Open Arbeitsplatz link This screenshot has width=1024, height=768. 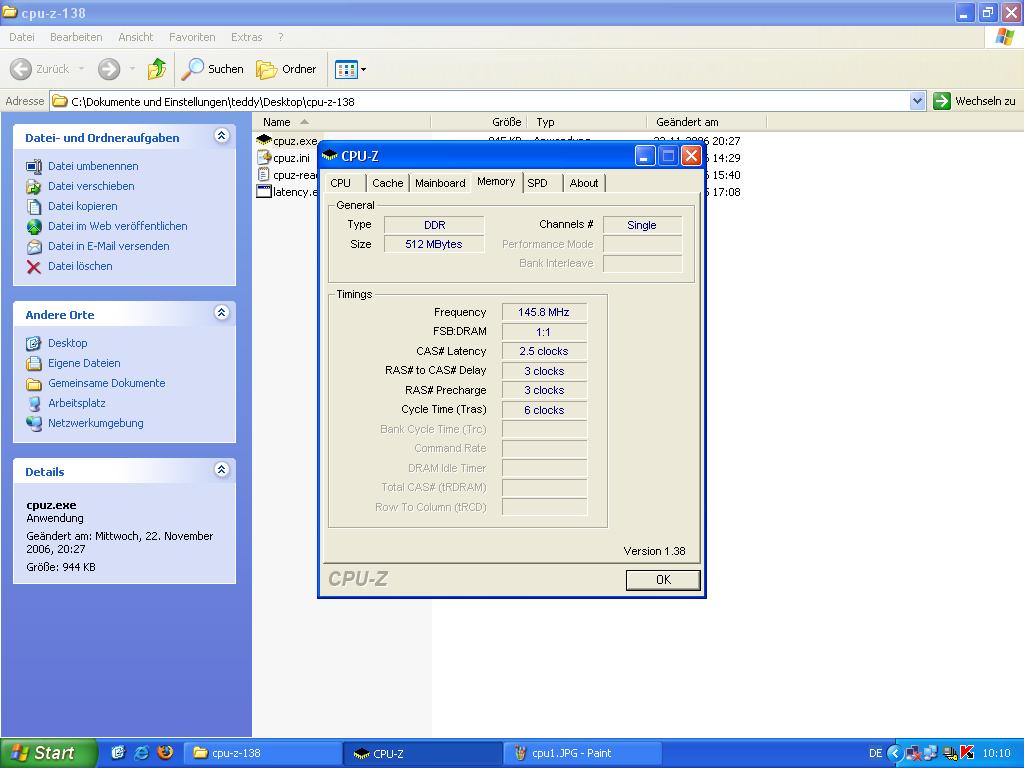coord(76,404)
